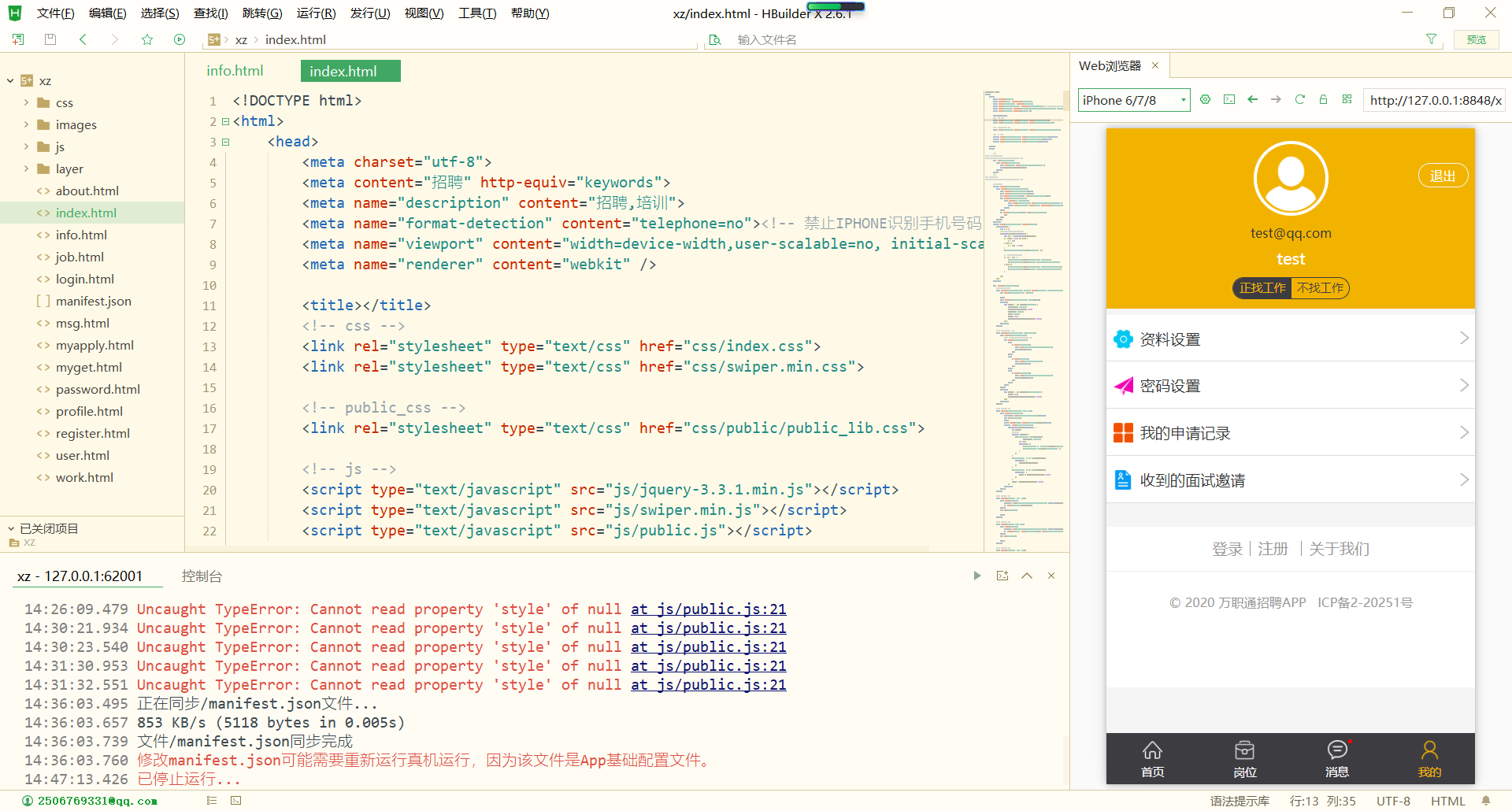Click the 语法提示库 status bar entry
This screenshot has width=1512, height=811.
point(1240,801)
